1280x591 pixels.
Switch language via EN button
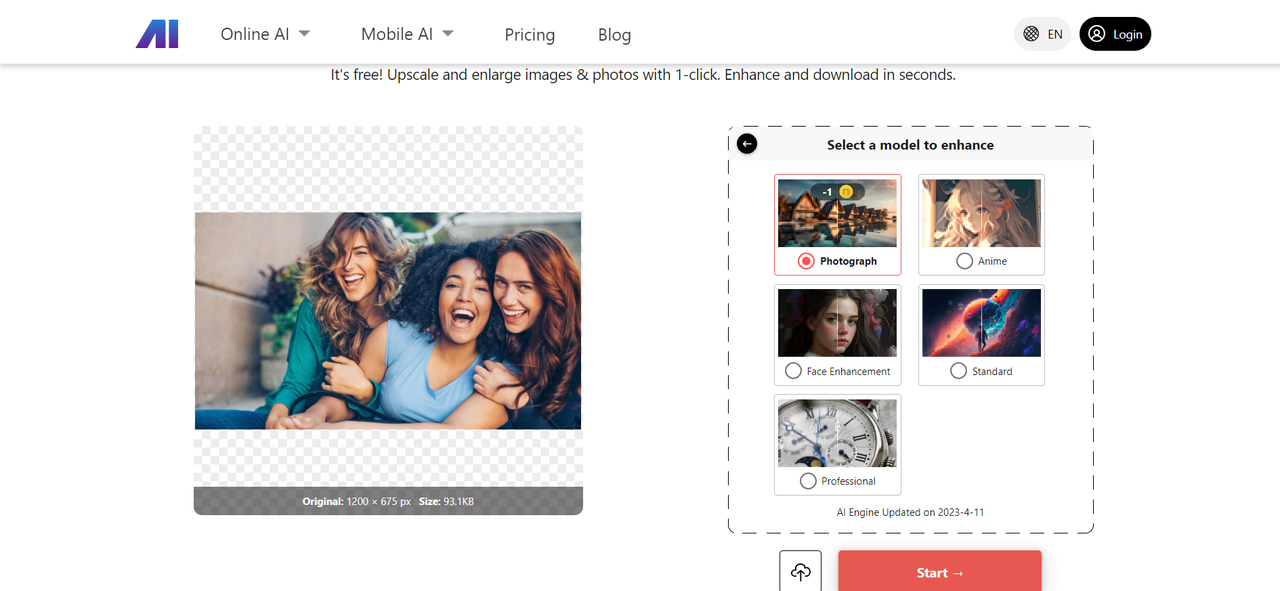1042,34
